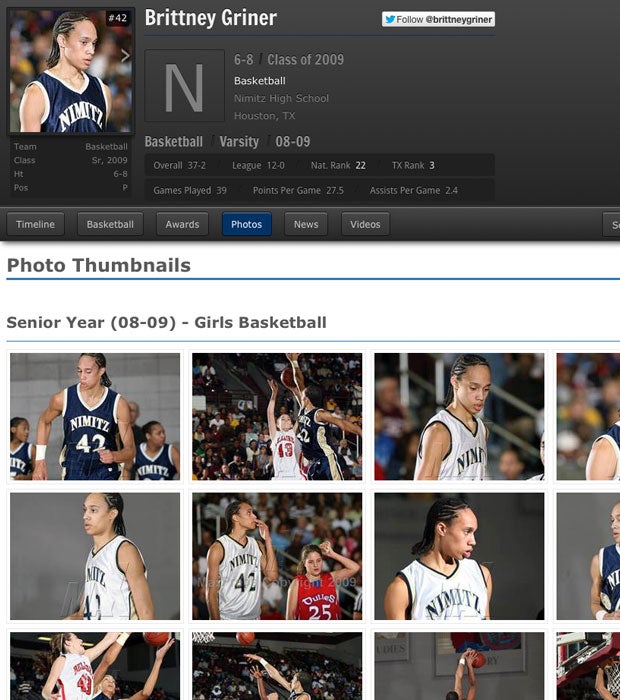Open close-up thumbnail of white Nimitz jersey looking down
620x700 pixels.
tap(459, 556)
